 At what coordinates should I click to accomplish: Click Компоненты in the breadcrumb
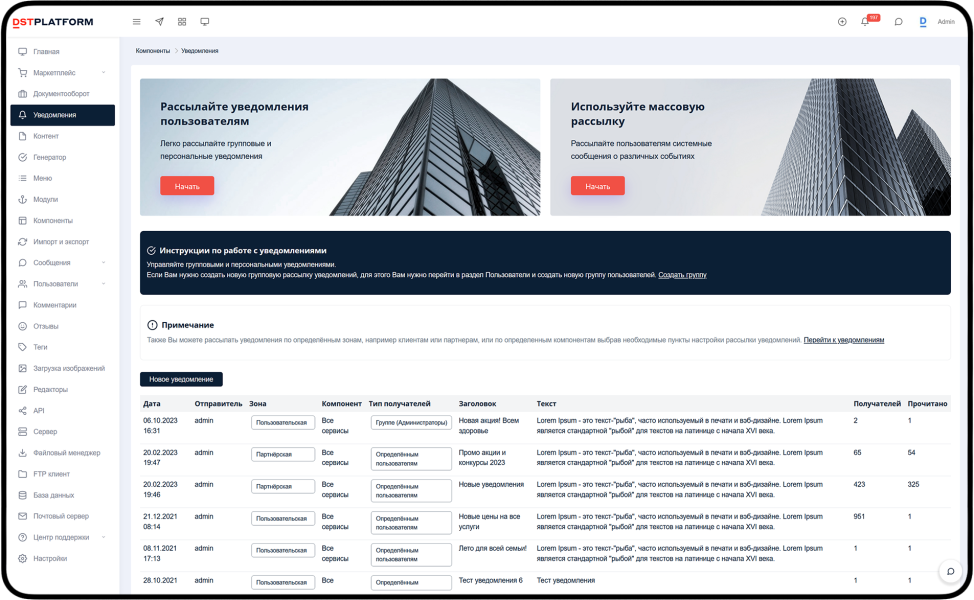point(153,50)
